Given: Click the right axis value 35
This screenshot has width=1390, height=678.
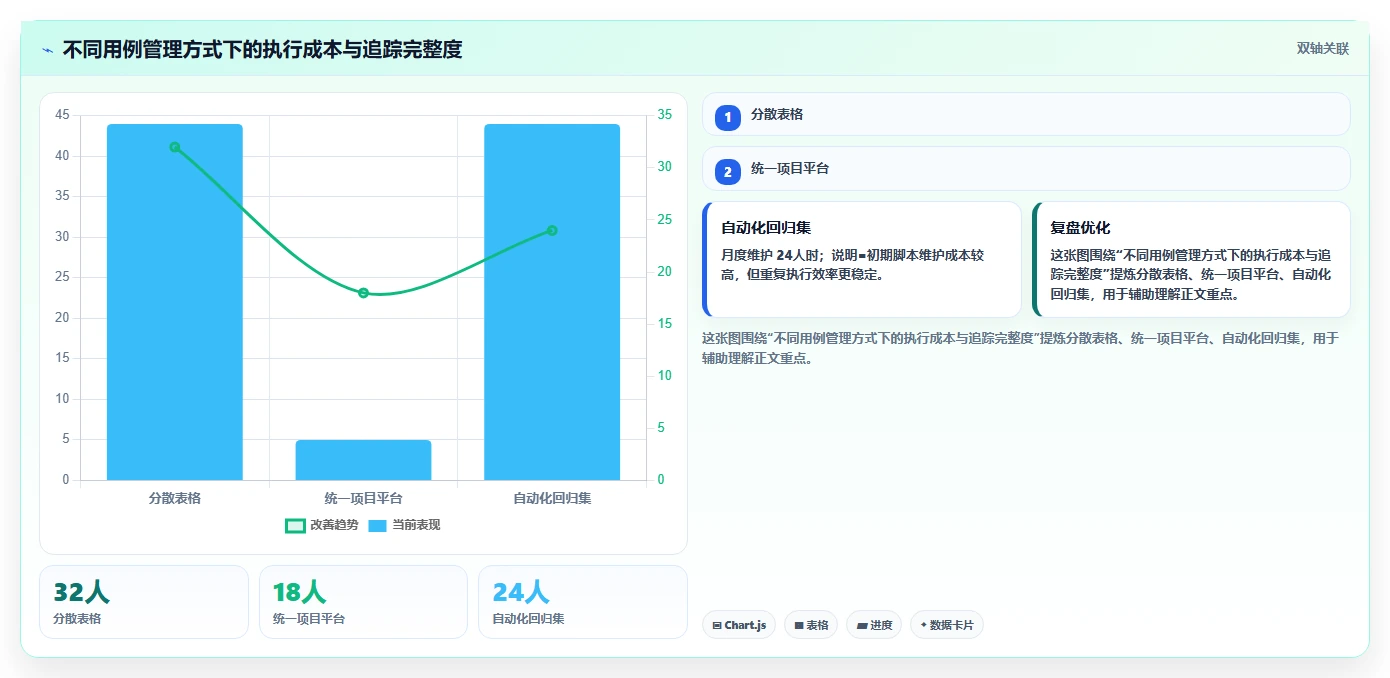Looking at the screenshot, I should (x=665, y=115).
